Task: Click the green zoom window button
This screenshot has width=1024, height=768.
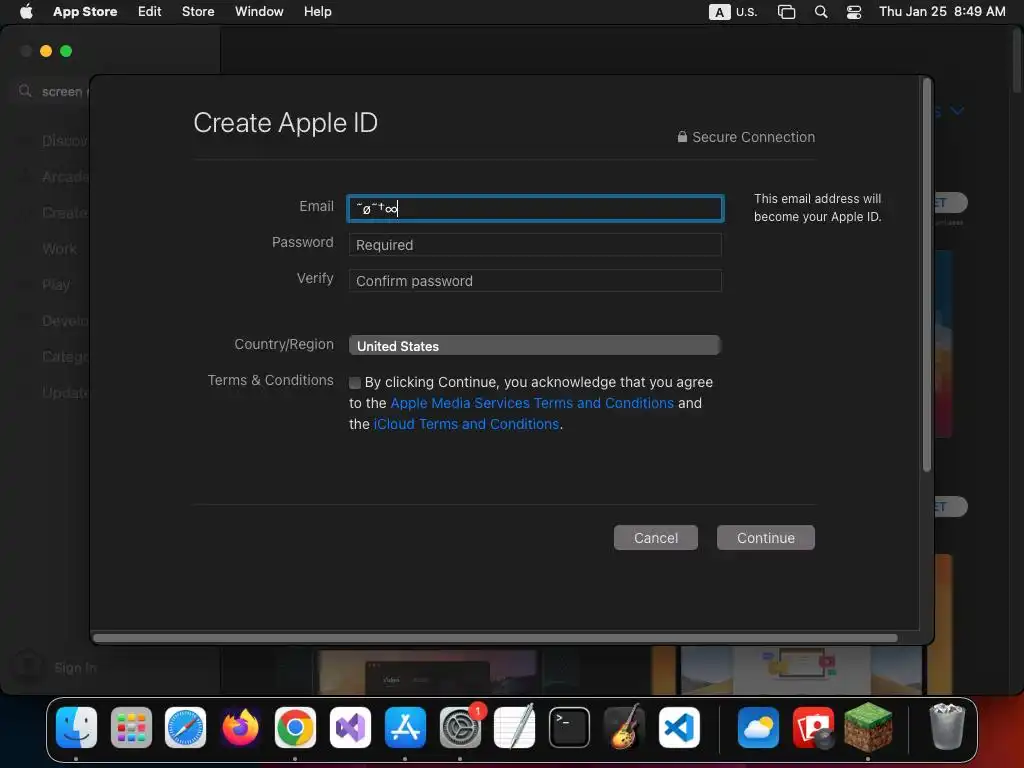Action: 66,51
